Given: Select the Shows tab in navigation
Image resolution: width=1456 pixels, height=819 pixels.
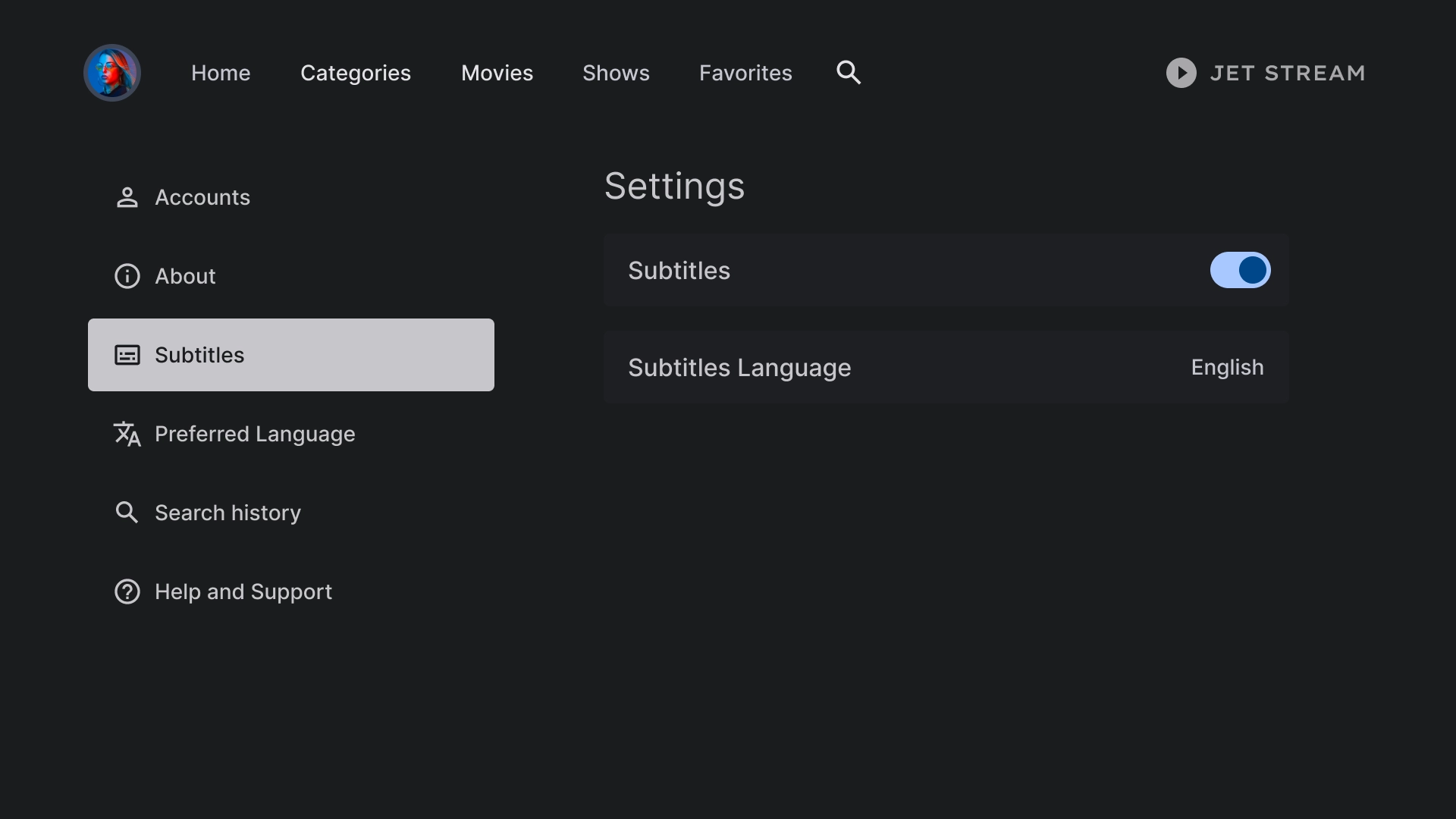Looking at the screenshot, I should coord(616,72).
